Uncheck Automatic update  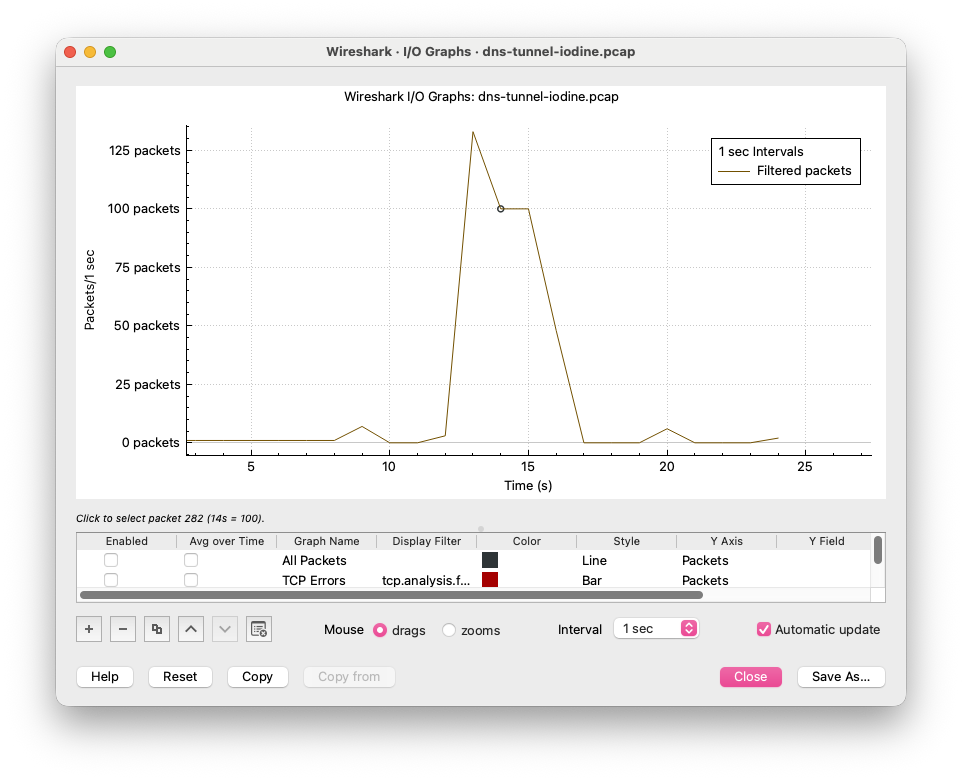764,629
